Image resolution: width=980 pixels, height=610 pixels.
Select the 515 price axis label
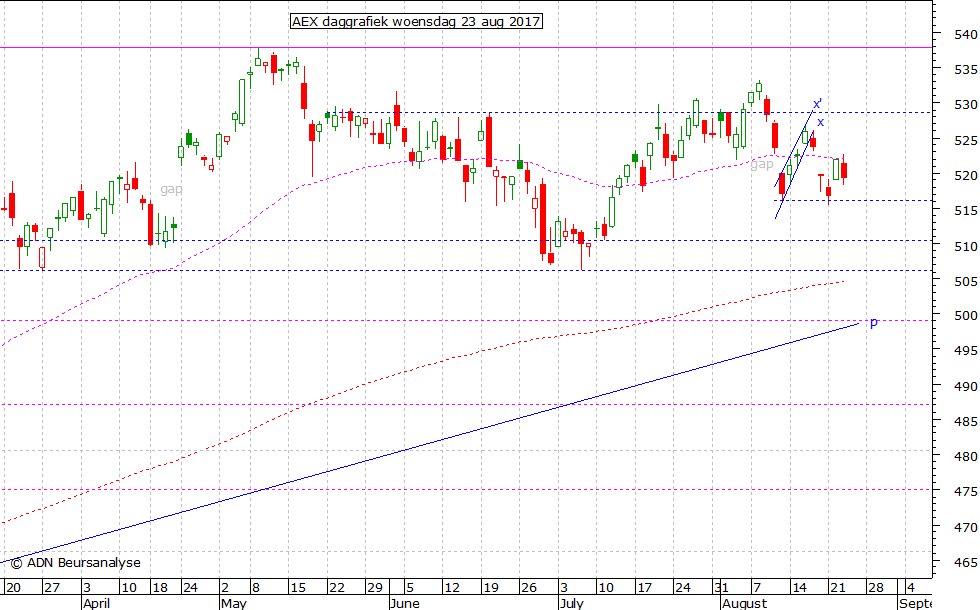coord(966,211)
